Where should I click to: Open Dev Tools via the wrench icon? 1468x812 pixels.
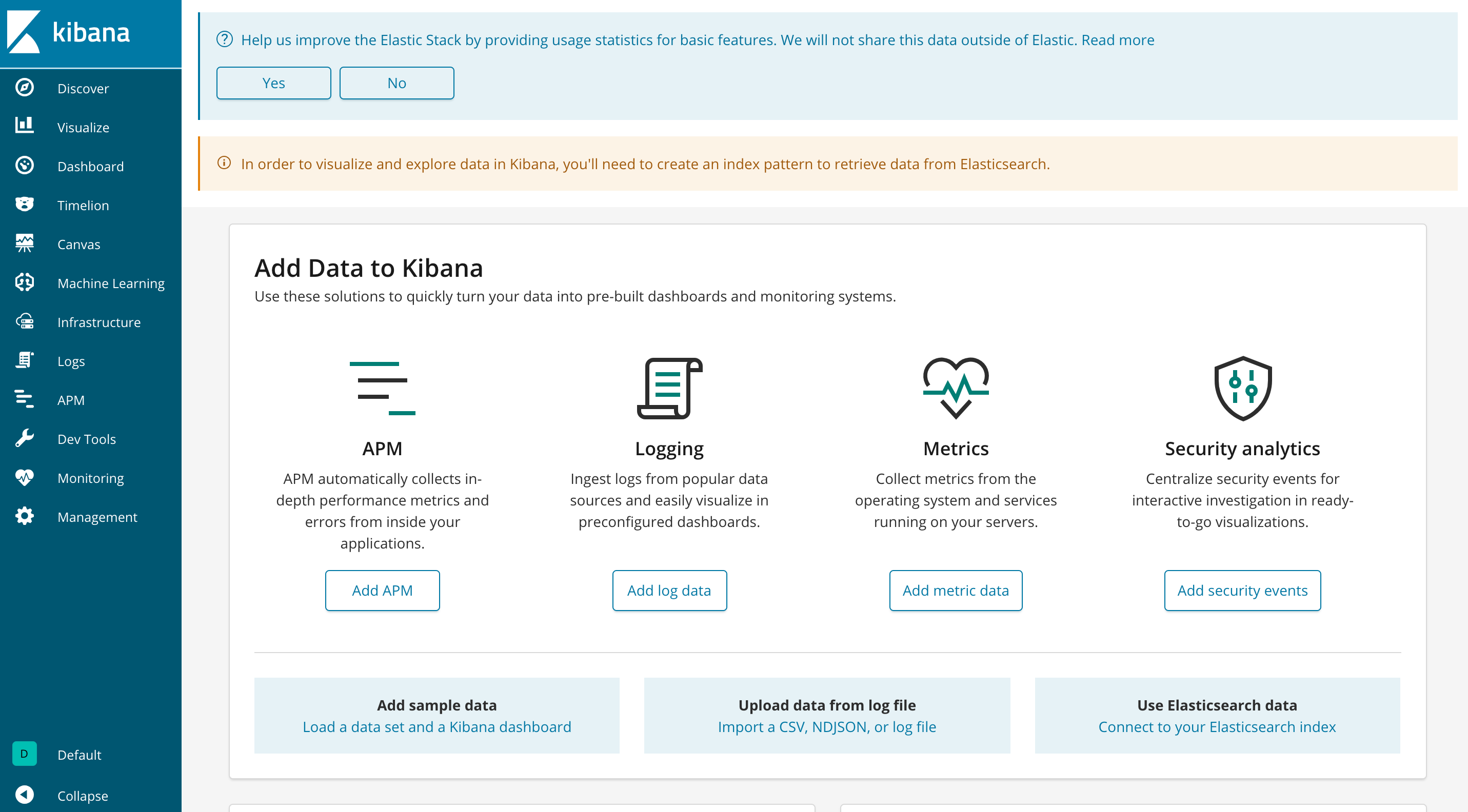25,438
